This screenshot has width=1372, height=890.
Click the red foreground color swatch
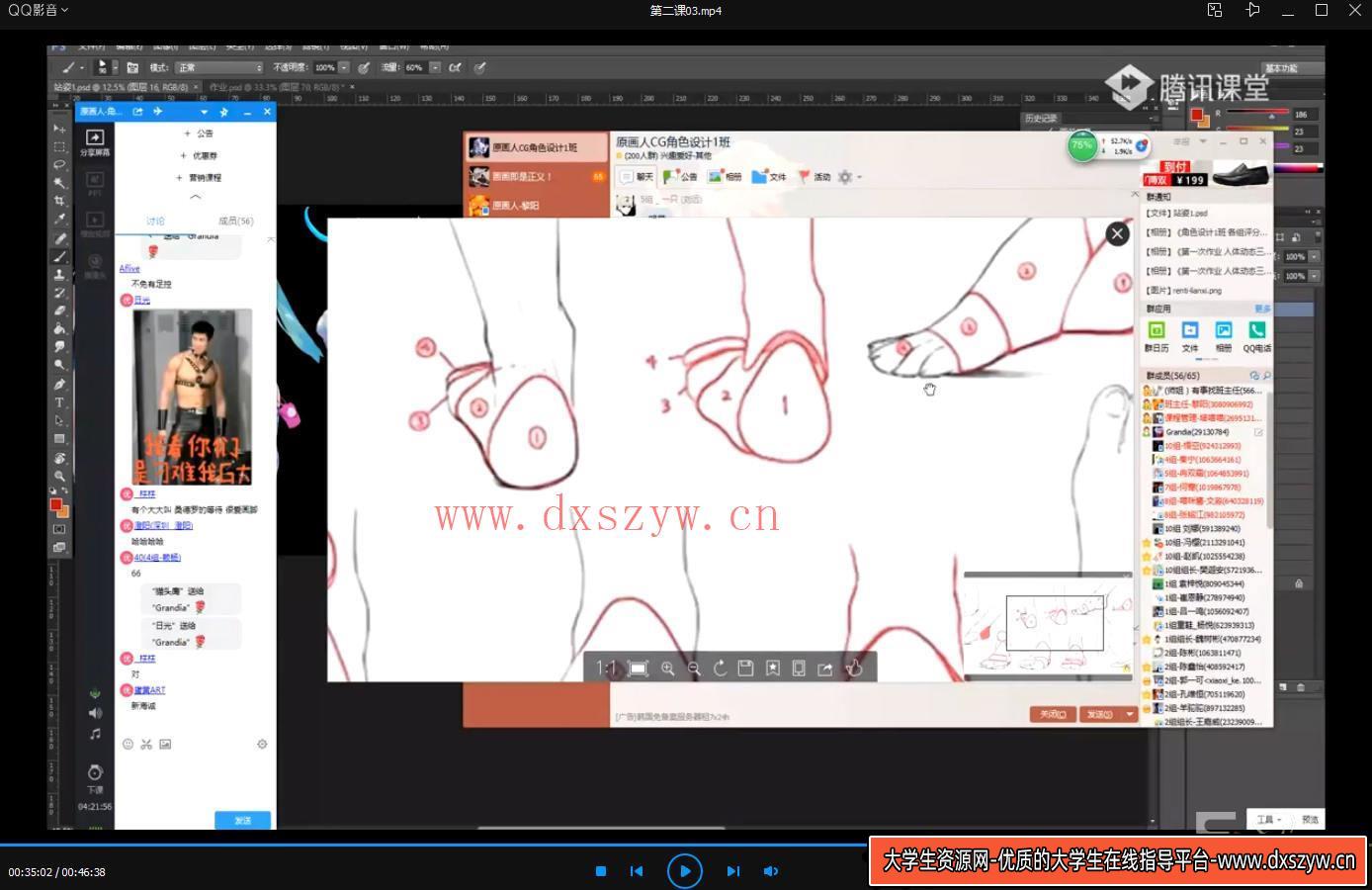(x=56, y=503)
